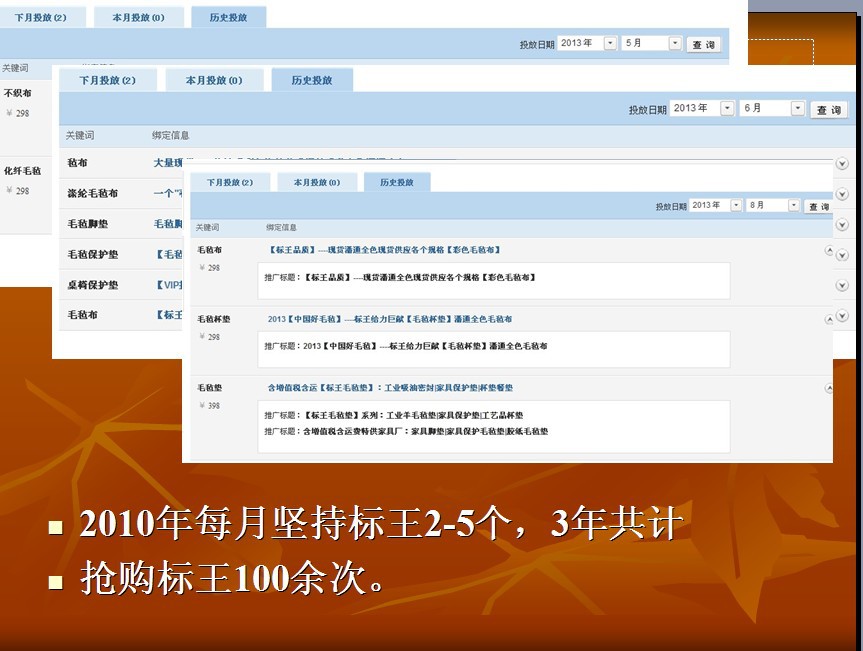Click 推广标题 line 含增值税含运费特供家具厂

(406, 431)
